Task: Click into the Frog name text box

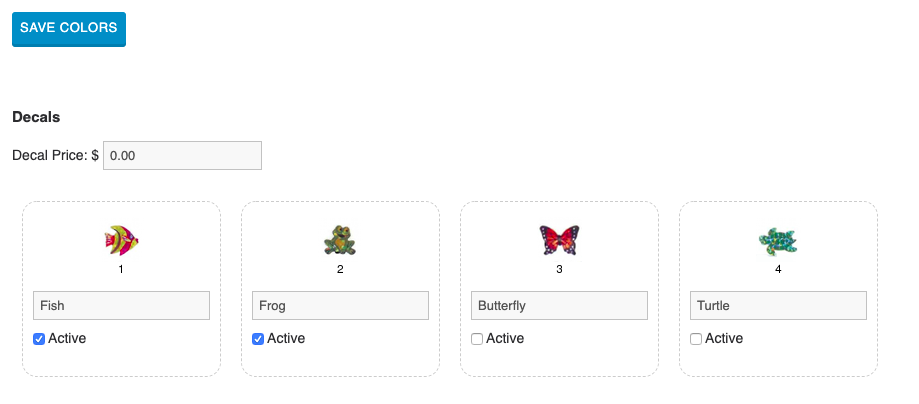Action: [x=340, y=305]
